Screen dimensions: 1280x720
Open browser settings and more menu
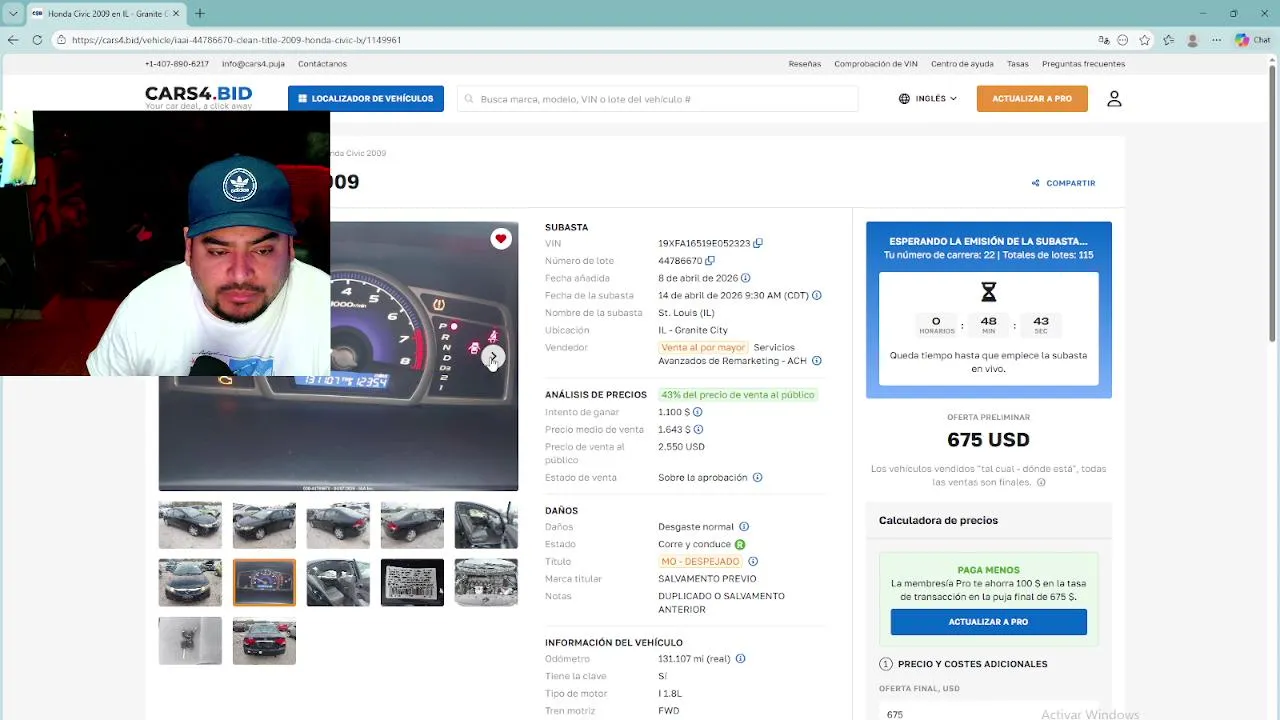click(1215, 40)
